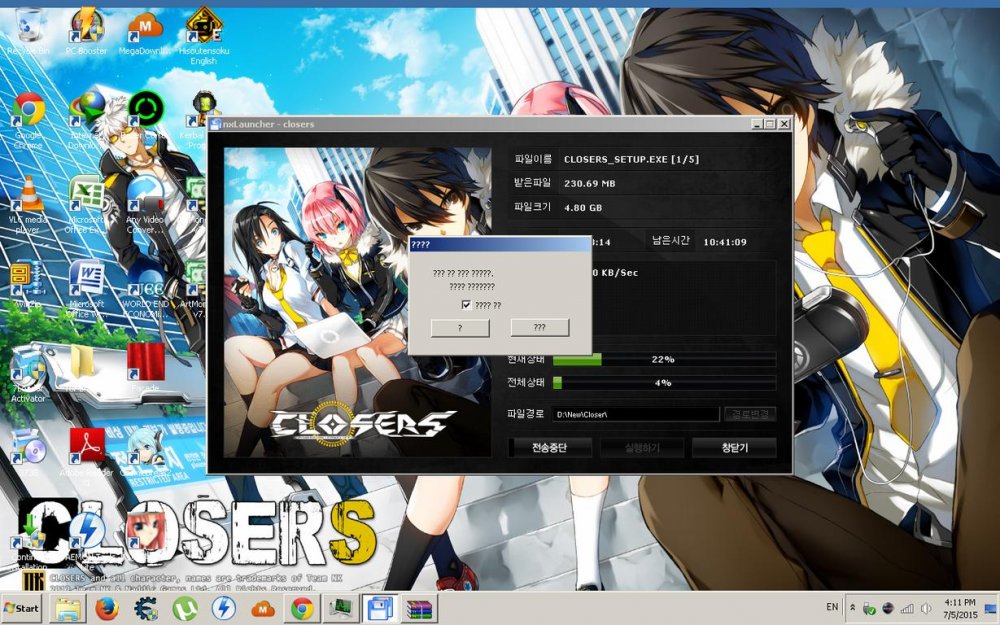Click the 22% current status progress bar
The height and width of the screenshot is (625, 1000).
(664, 359)
